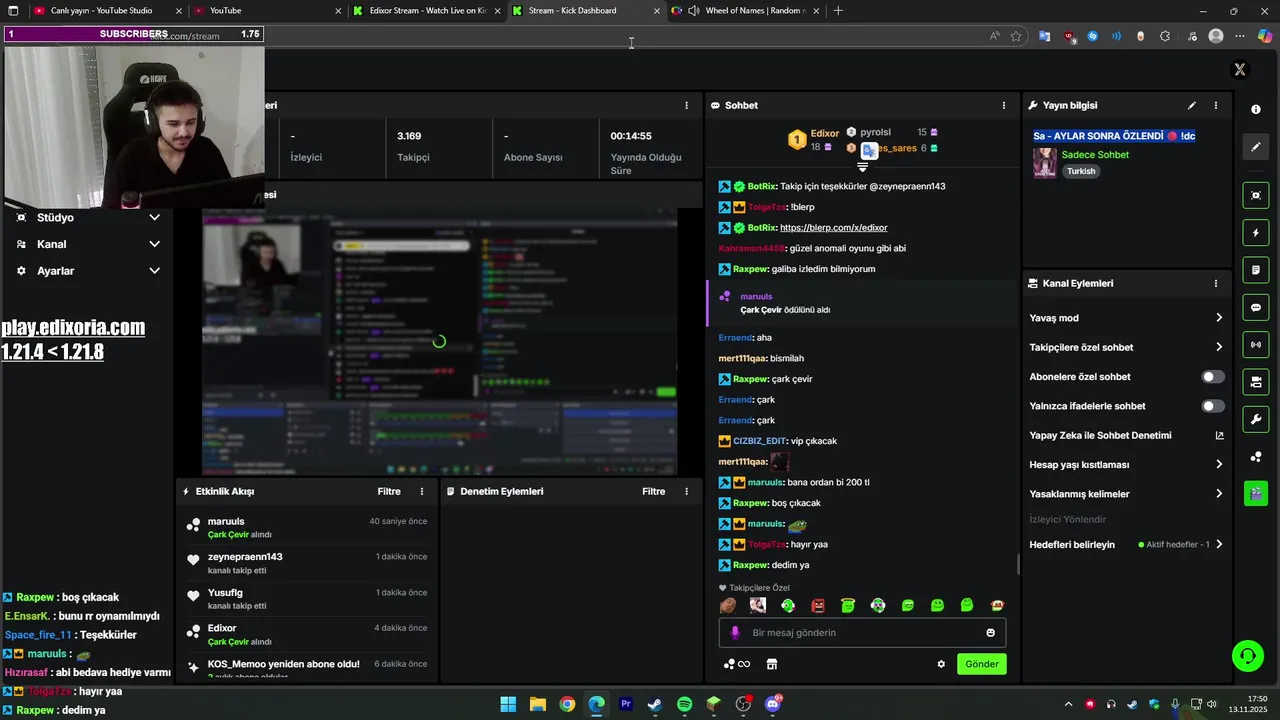Insert the angry red face emote
This screenshot has height=720, width=1280.
point(818,605)
